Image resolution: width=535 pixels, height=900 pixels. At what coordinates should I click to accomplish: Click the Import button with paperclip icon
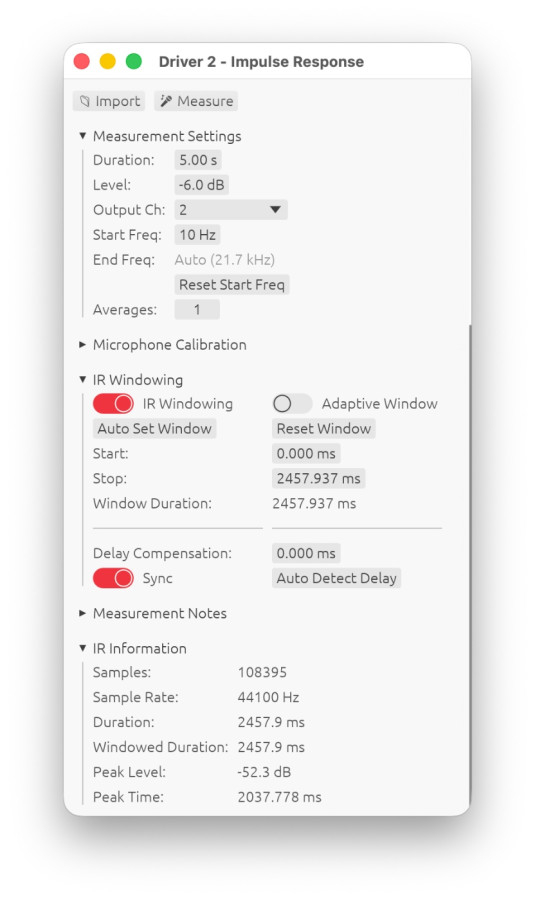[109, 101]
